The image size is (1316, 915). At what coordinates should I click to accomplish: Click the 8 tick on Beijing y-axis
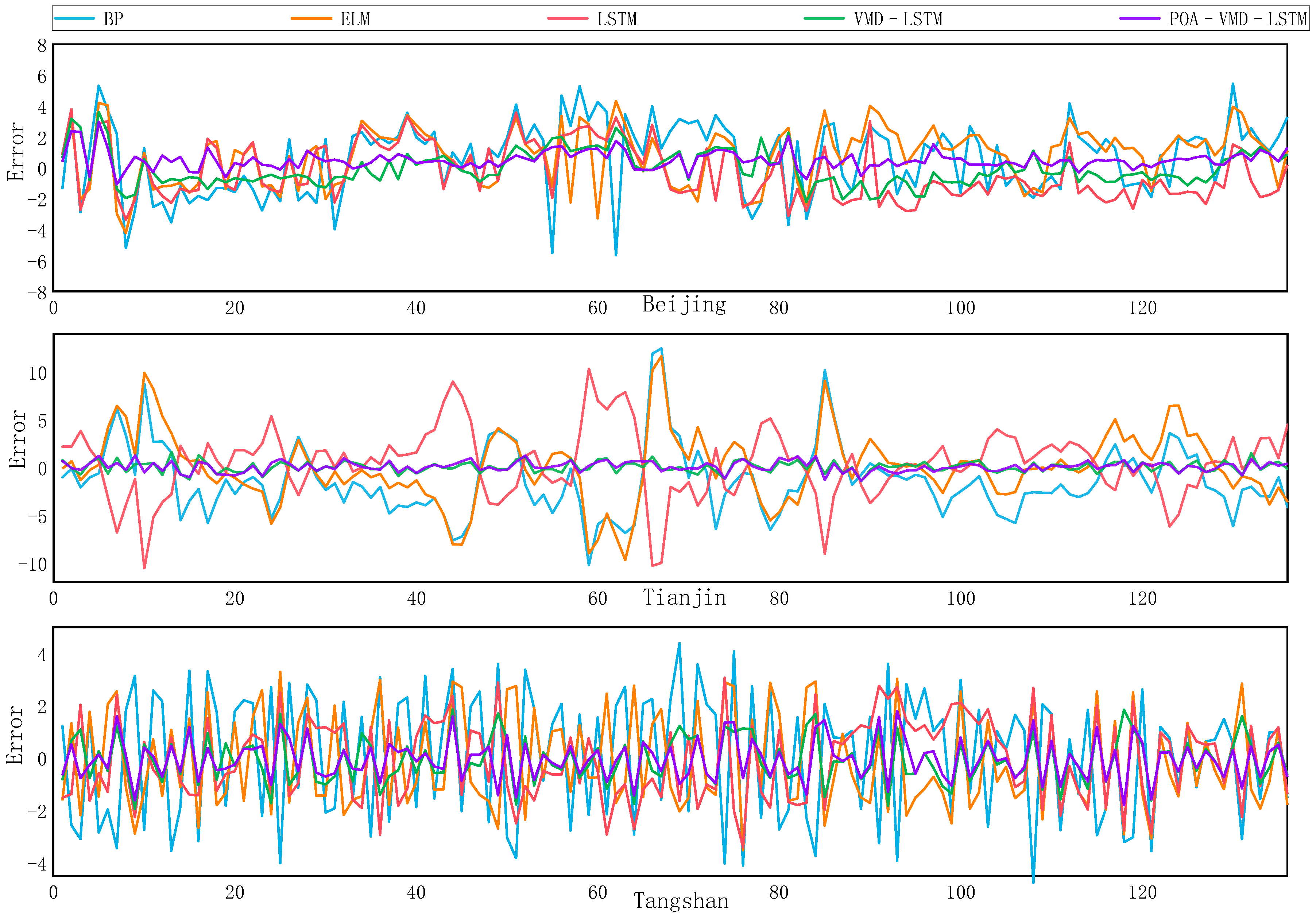pos(42,46)
